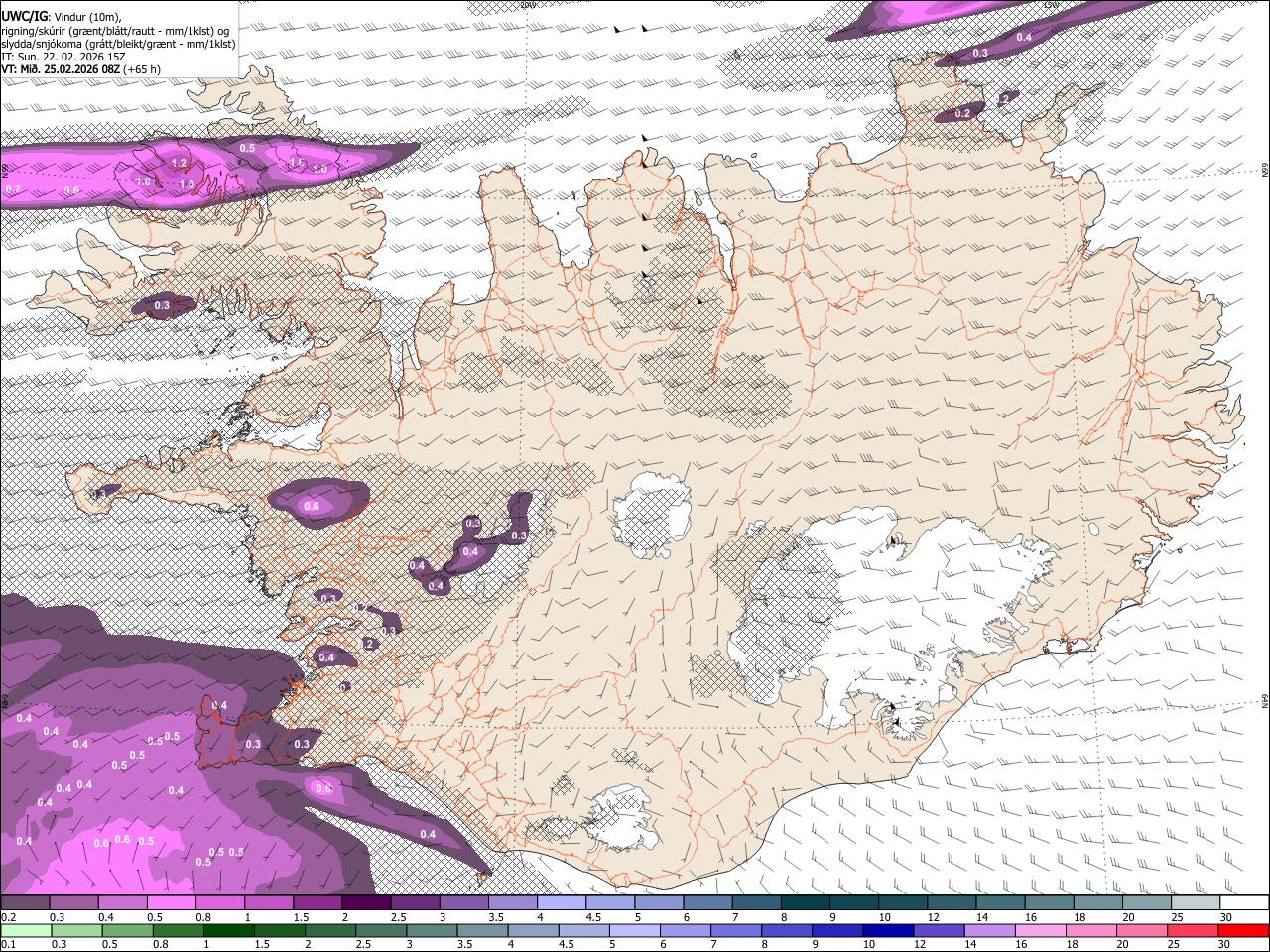Select the navy swatch between 10 and 12, lower legend
Screen dimensions: 1270x952
tap(888, 930)
